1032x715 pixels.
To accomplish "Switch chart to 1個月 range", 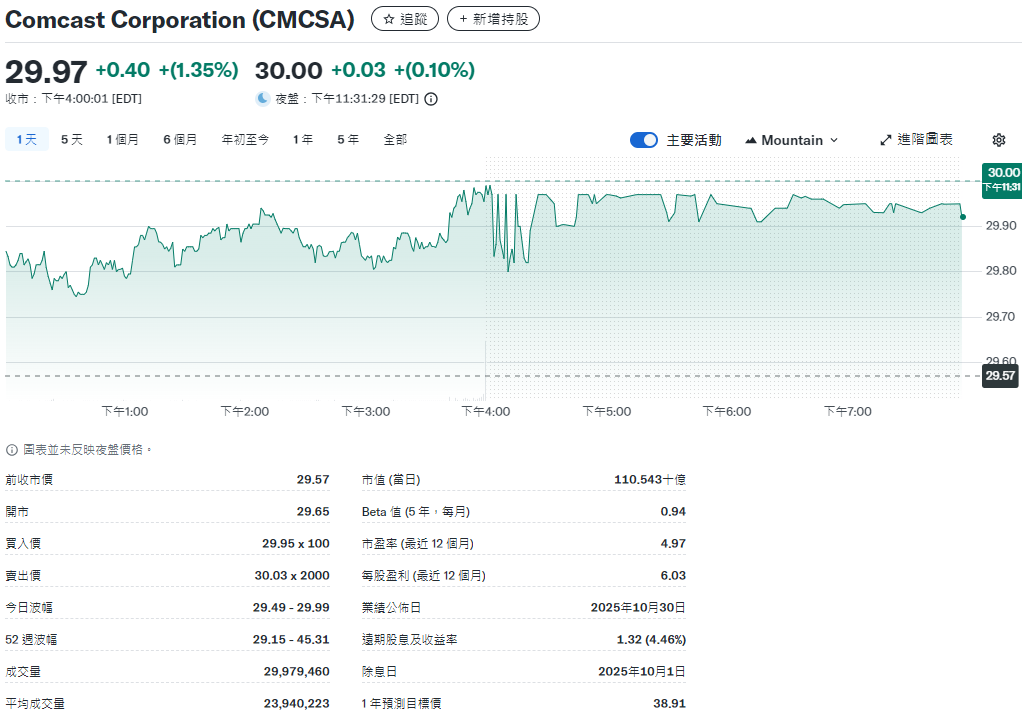I will click(x=123, y=140).
